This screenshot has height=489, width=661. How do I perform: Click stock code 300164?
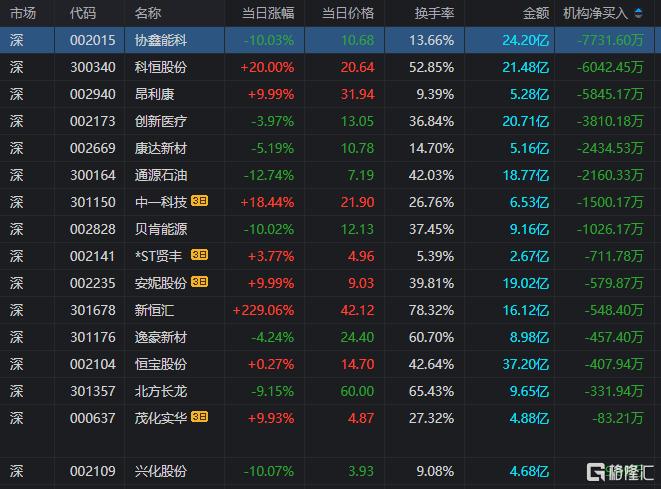pos(93,175)
